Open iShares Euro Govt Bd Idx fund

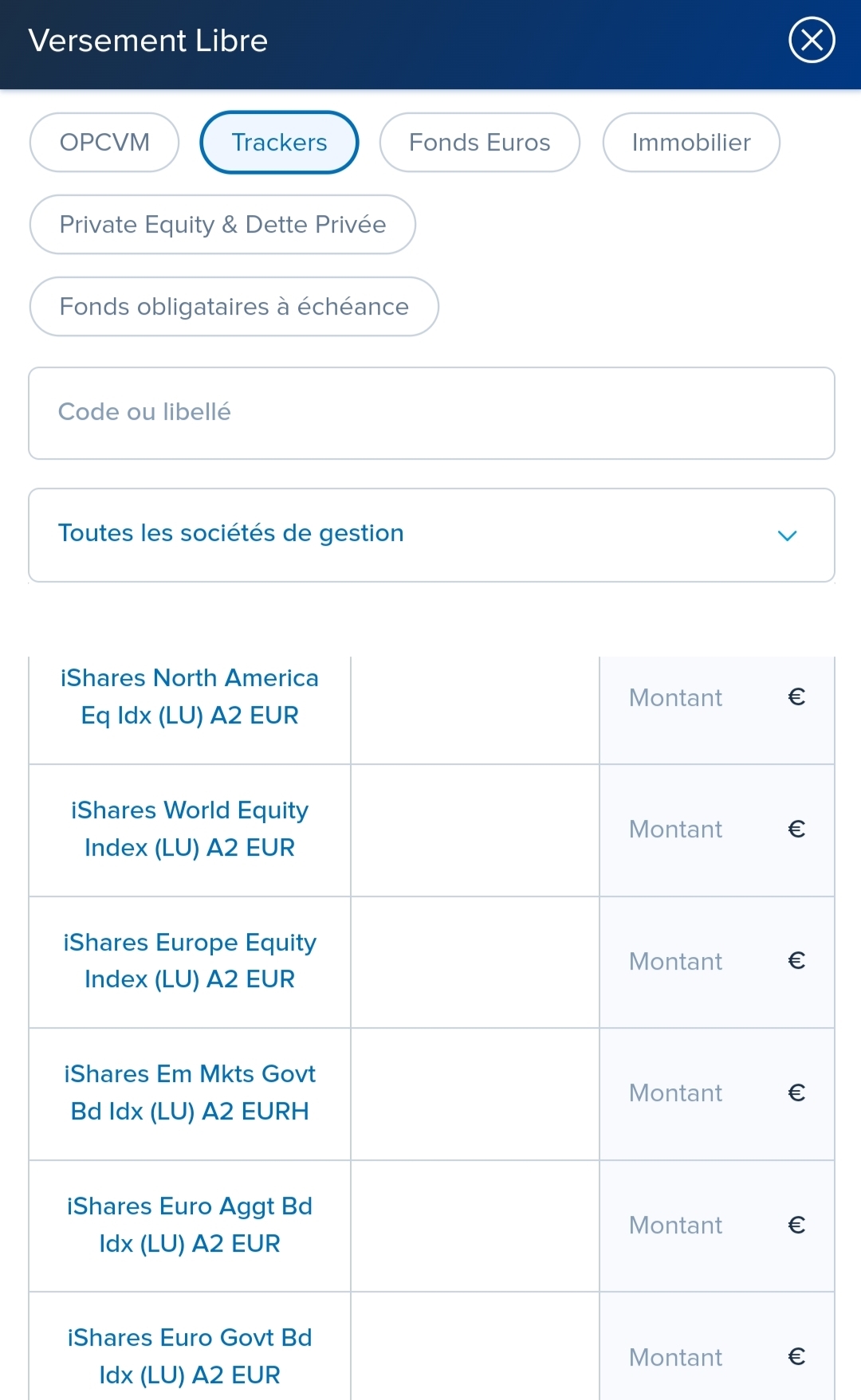pos(190,1355)
